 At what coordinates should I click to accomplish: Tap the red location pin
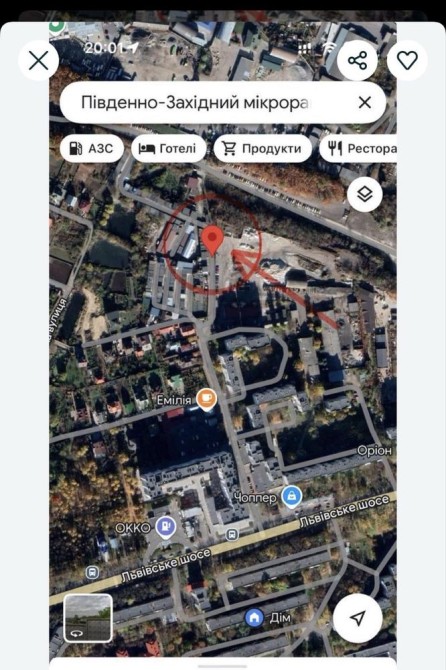click(212, 241)
